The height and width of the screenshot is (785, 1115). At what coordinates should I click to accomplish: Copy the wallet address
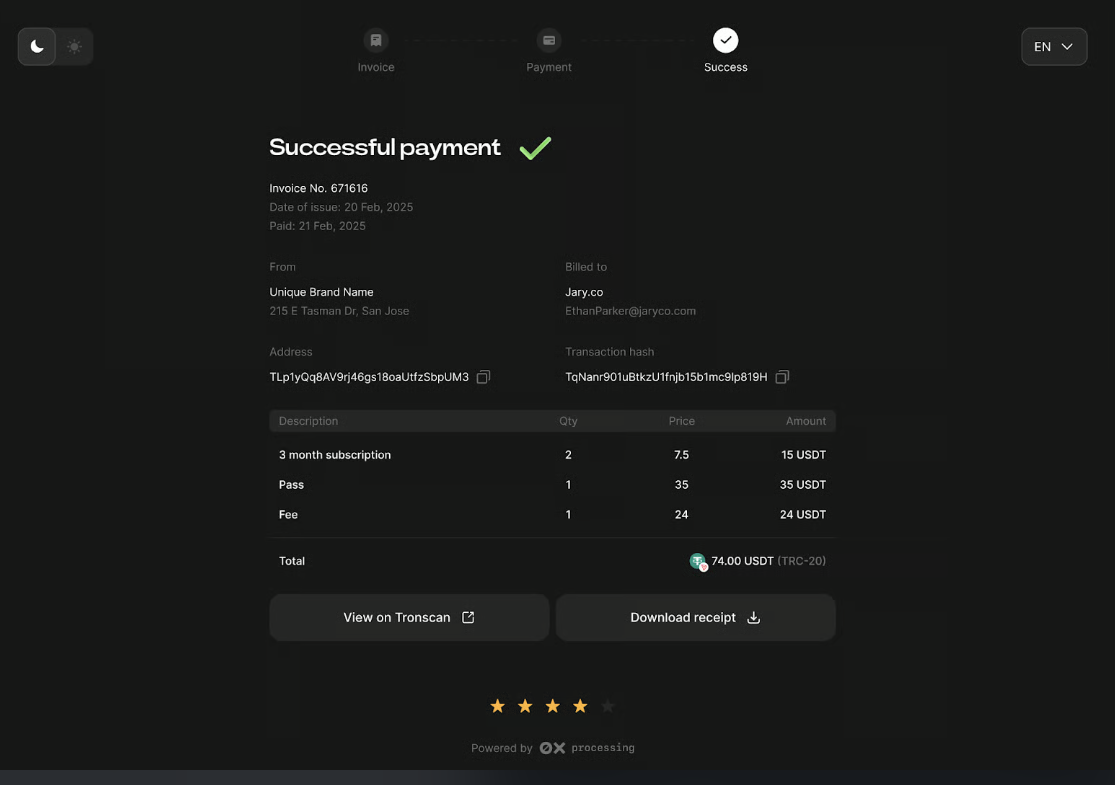[x=483, y=377]
